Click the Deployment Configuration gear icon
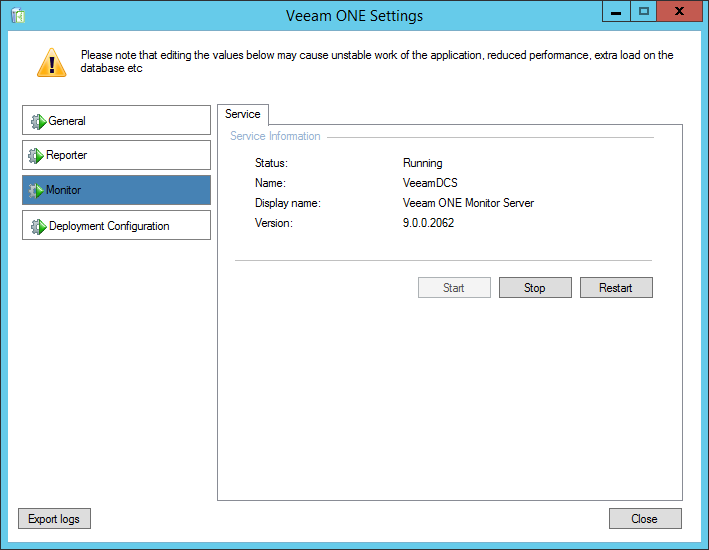709x550 pixels. [38, 226]
